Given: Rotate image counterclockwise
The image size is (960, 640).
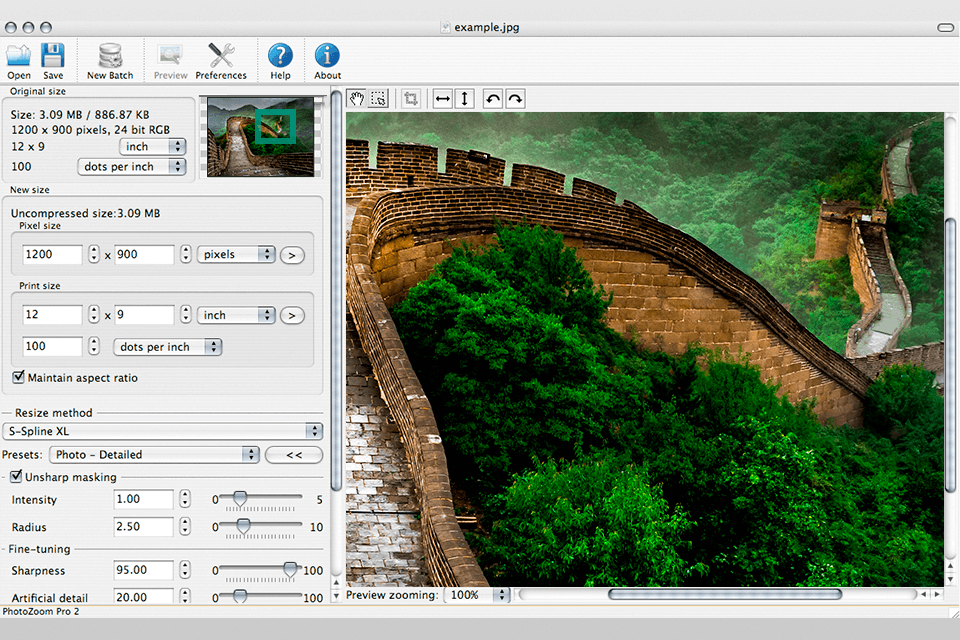Looking at the screenshot, I should point(493,99).
